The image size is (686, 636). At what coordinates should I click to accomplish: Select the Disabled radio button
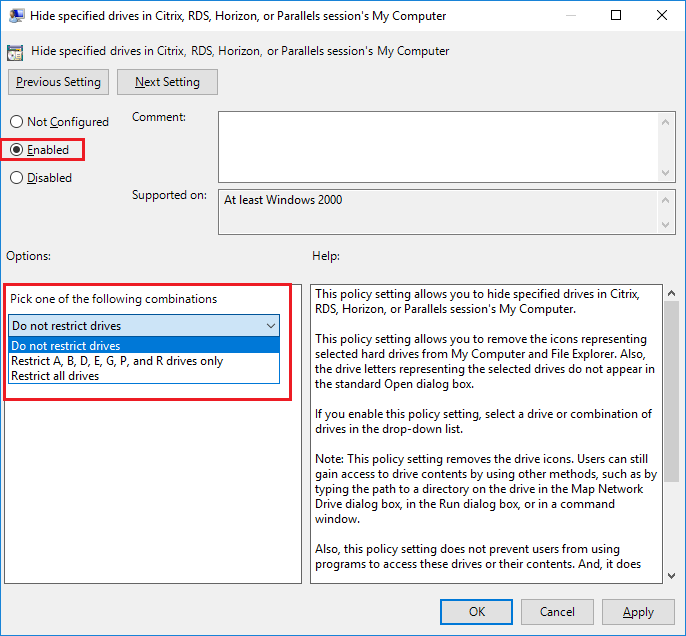[x=16, y=178]
